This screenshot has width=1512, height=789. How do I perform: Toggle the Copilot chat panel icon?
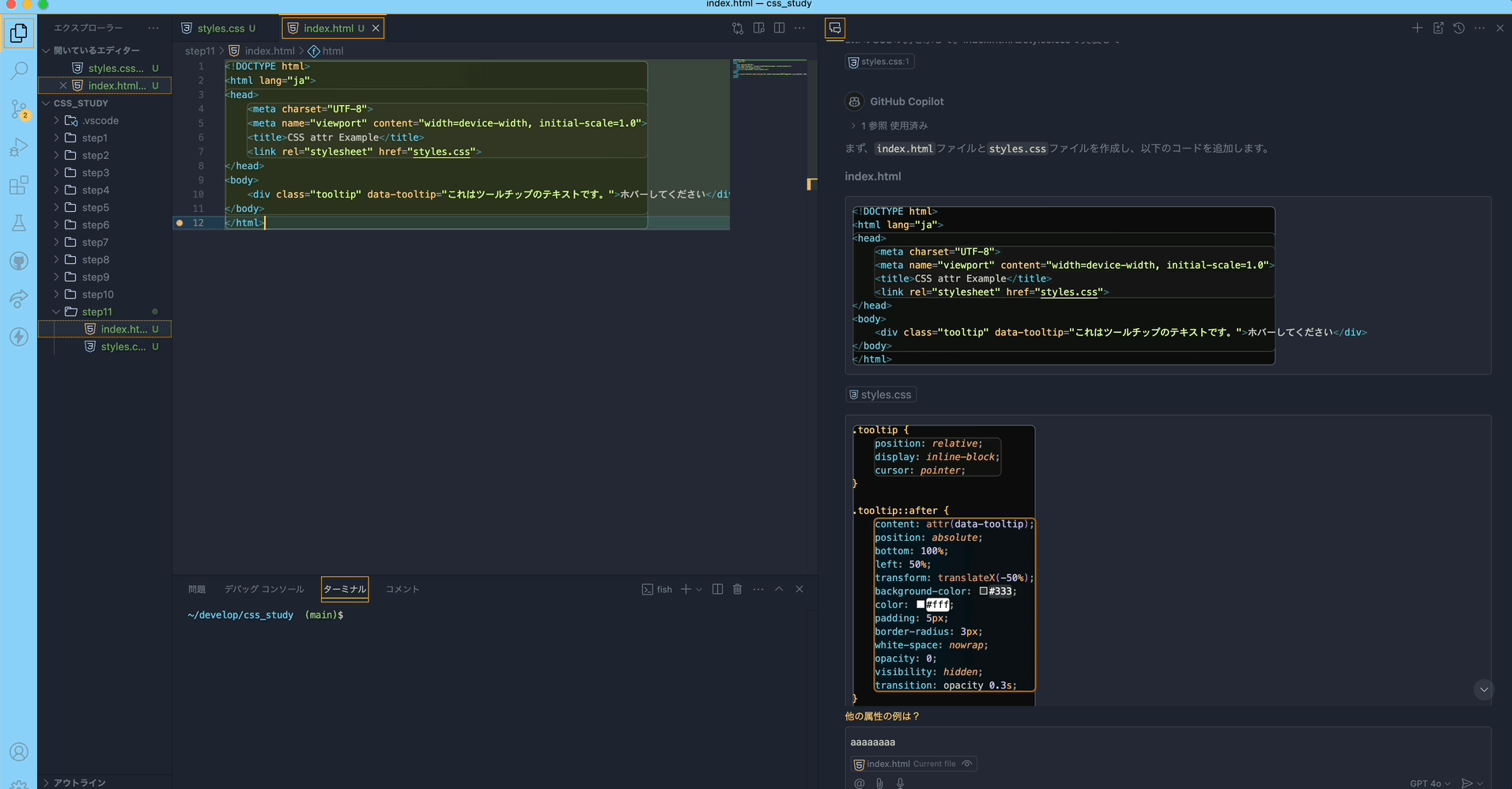835,28
